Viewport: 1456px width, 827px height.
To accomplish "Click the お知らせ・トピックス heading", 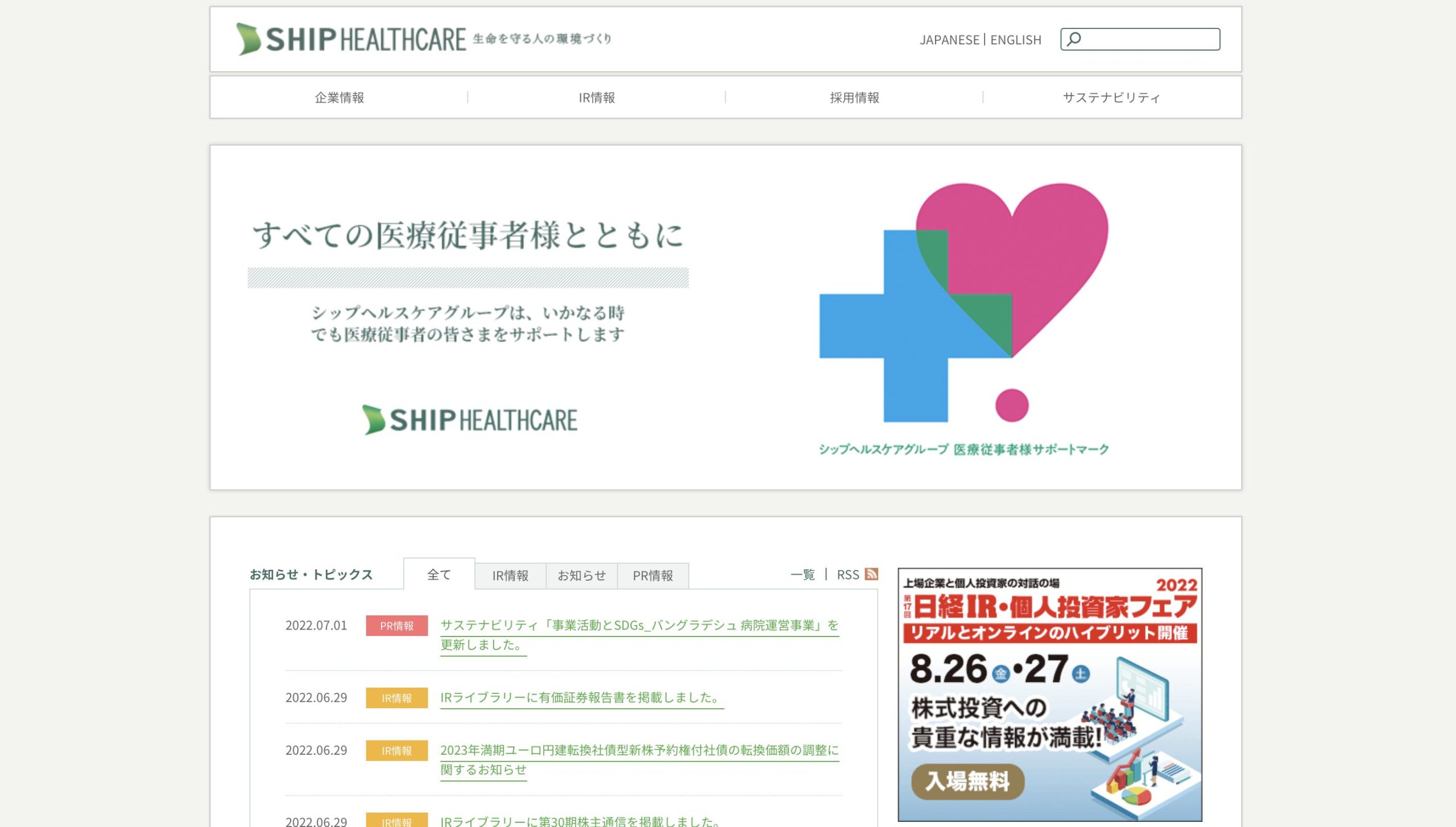I will tap(311, 574).
